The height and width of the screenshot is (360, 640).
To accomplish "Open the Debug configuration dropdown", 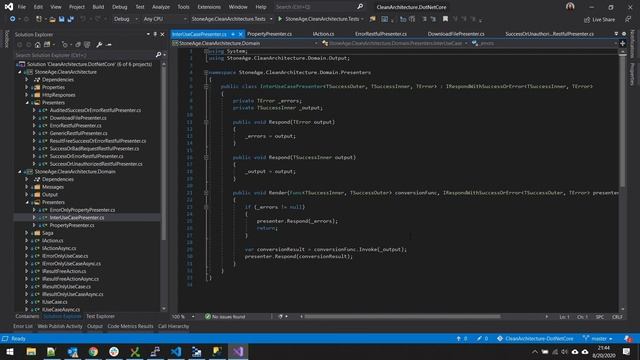I will coord(125,19).
